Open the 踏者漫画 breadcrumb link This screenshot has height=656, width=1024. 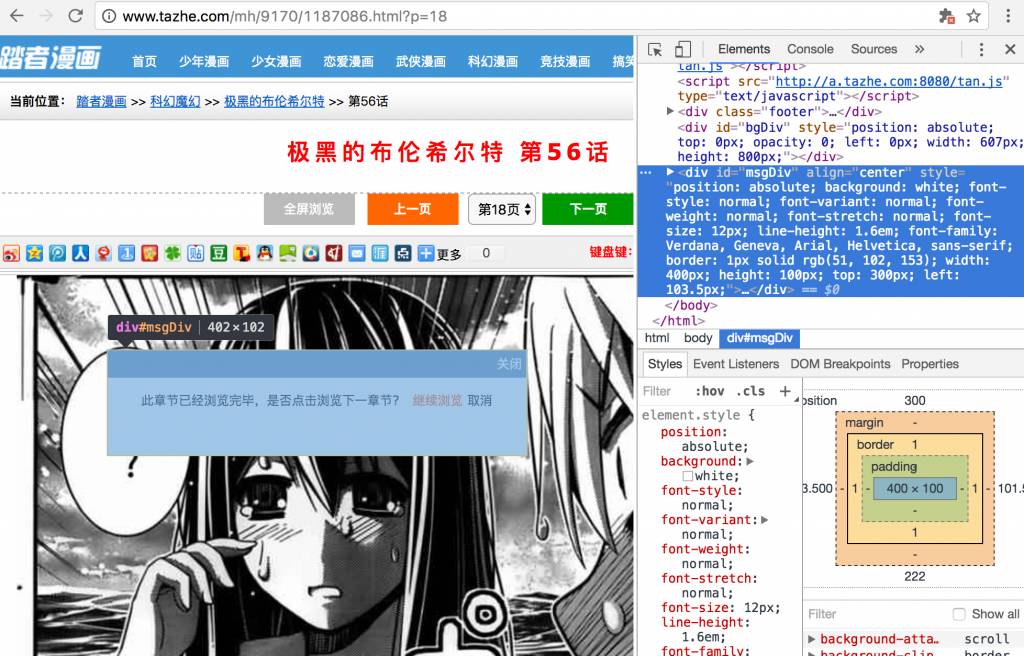tap(101, 101)
